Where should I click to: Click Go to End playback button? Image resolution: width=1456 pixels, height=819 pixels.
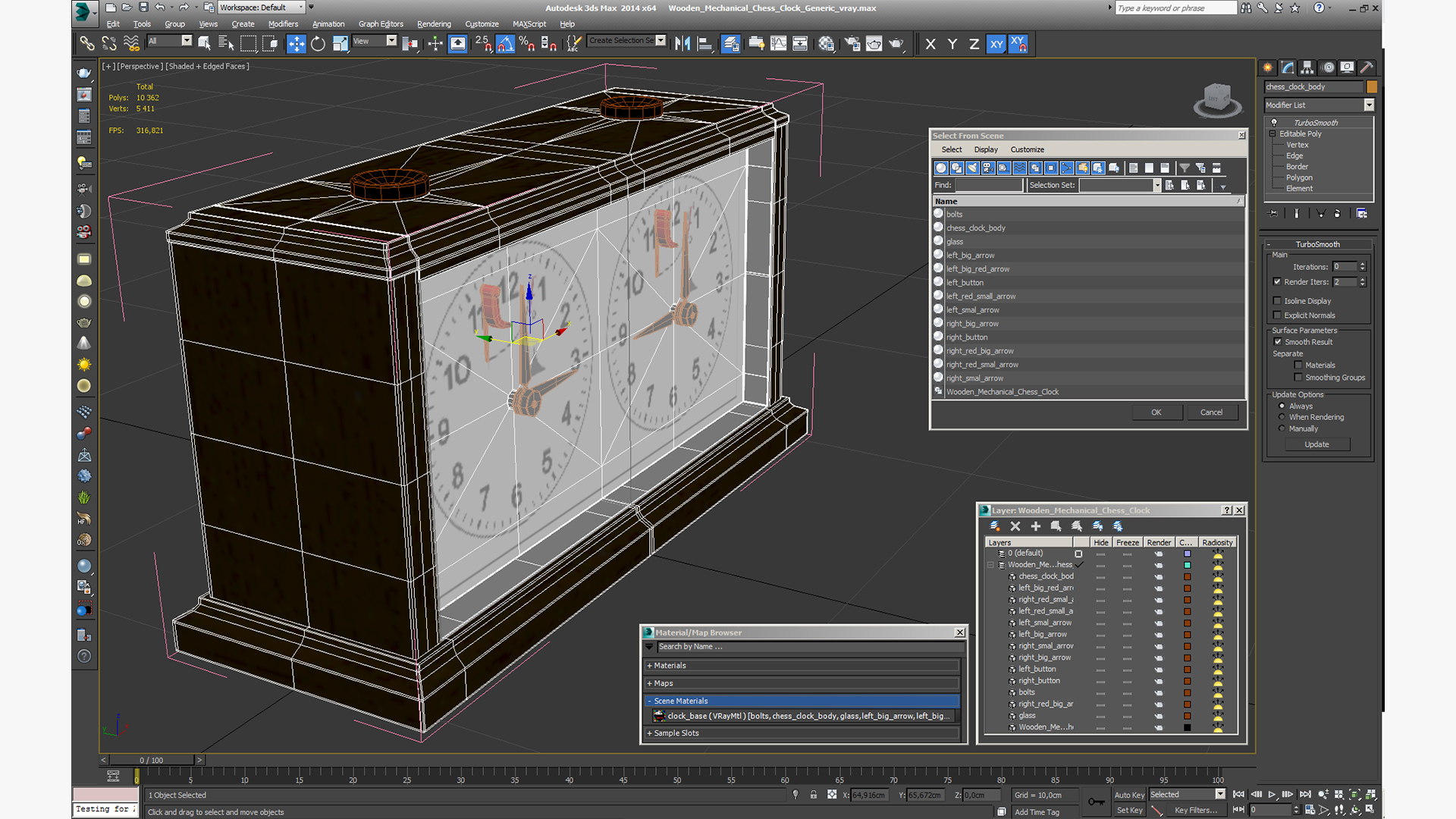1305,795
